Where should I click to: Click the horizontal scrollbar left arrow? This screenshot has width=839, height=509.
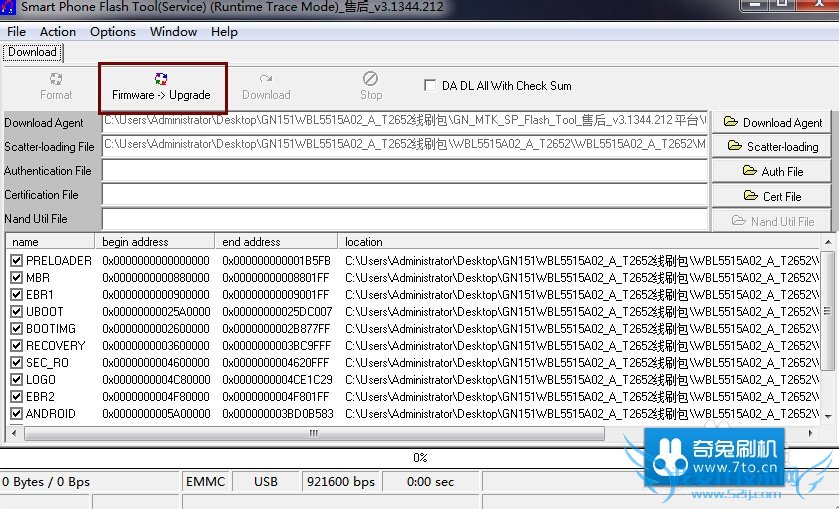click(14, 433)
